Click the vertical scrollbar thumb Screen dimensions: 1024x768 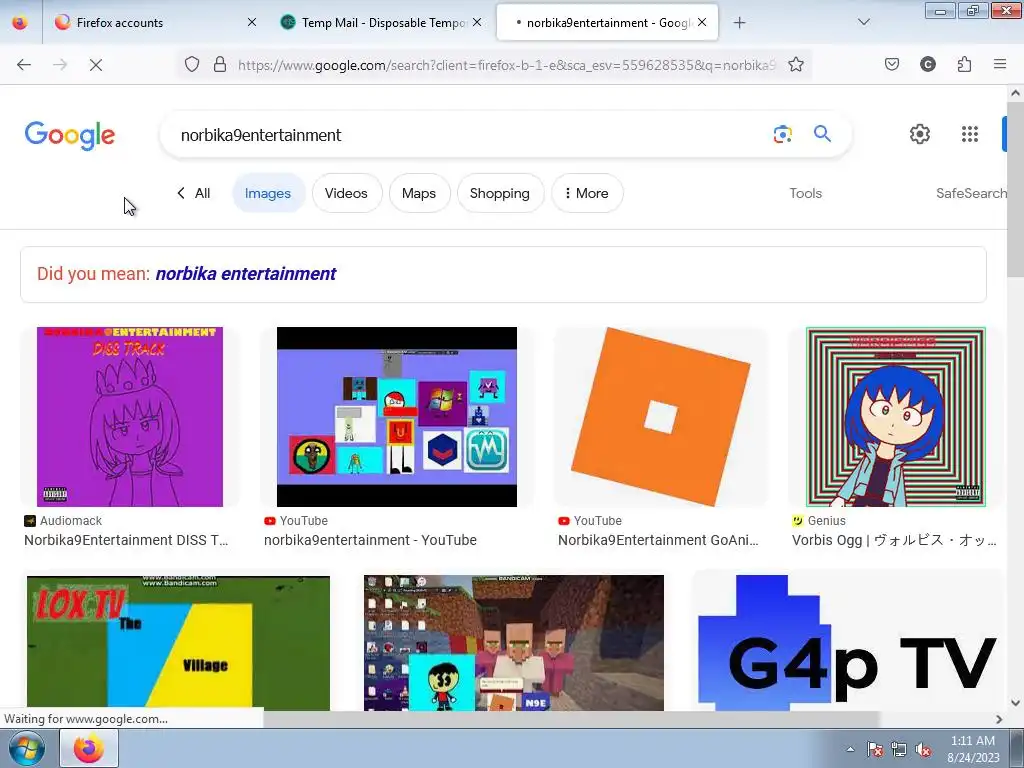coord(1015,189)
